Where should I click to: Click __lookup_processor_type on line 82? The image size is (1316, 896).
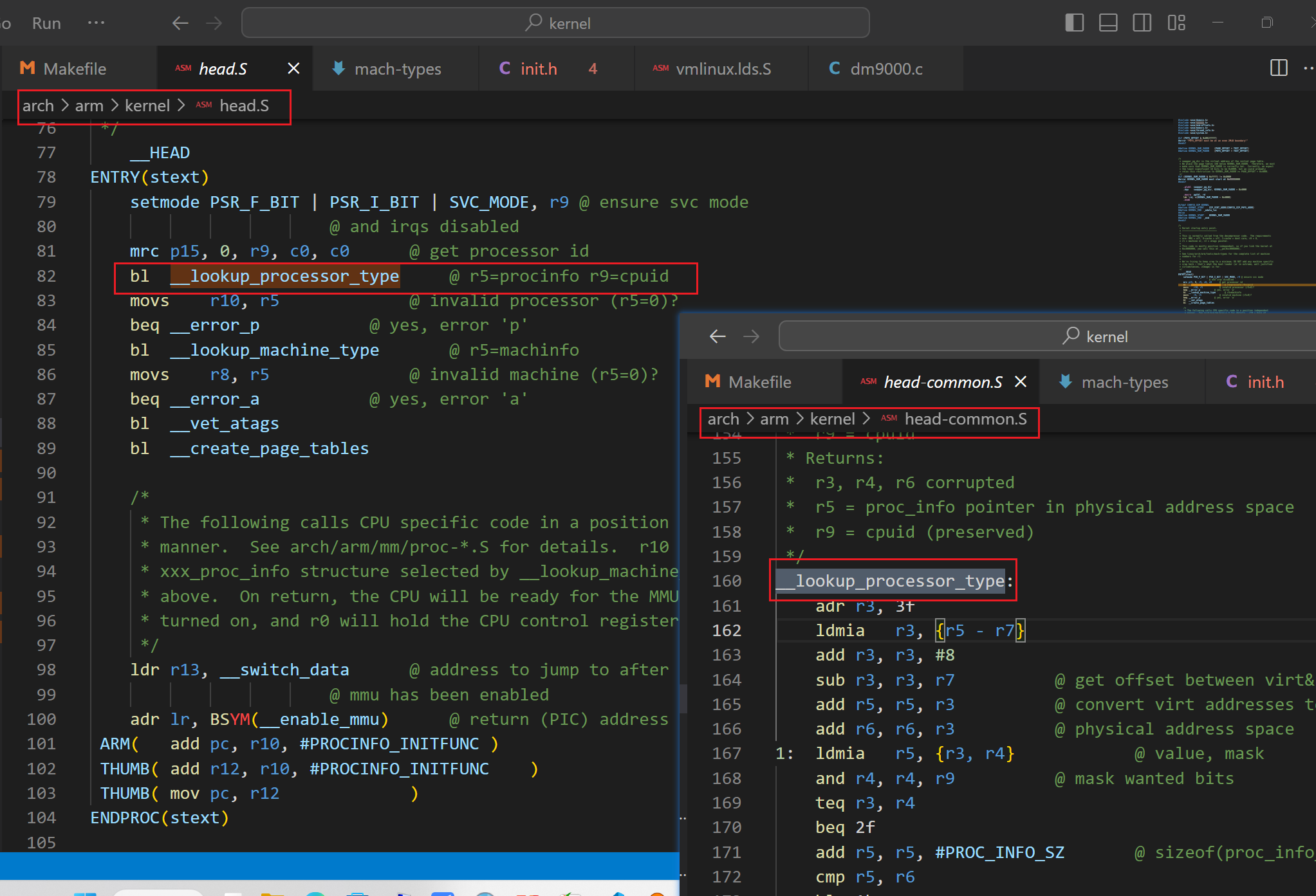click(x=284, y=276)
